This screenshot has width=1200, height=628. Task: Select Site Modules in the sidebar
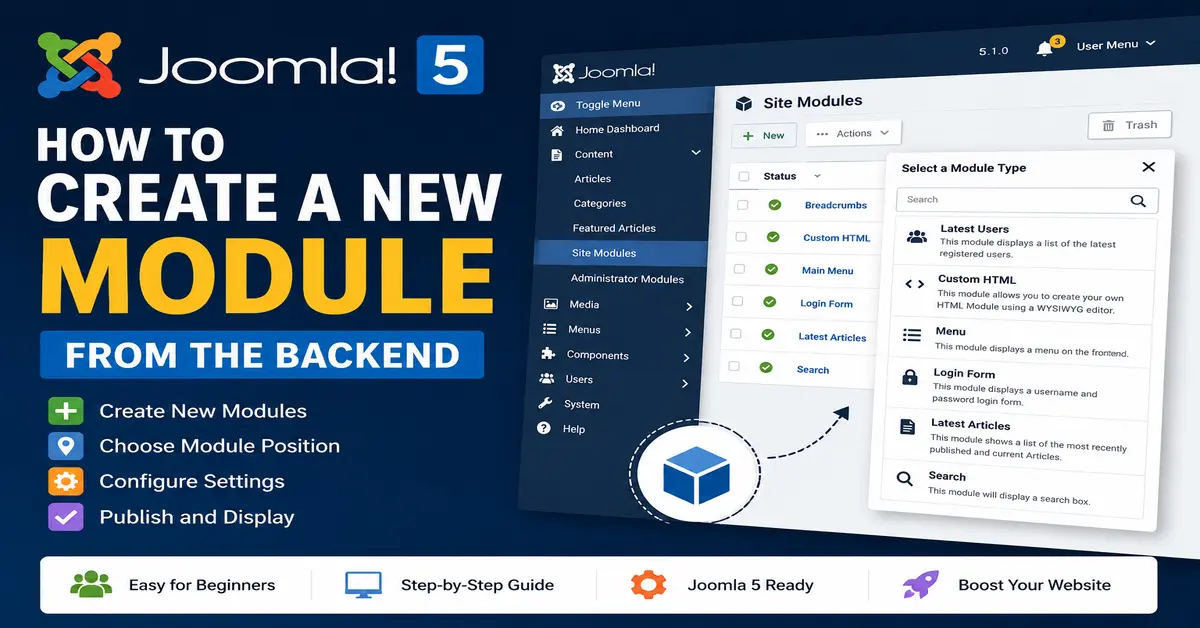click(x=604, y=253)
